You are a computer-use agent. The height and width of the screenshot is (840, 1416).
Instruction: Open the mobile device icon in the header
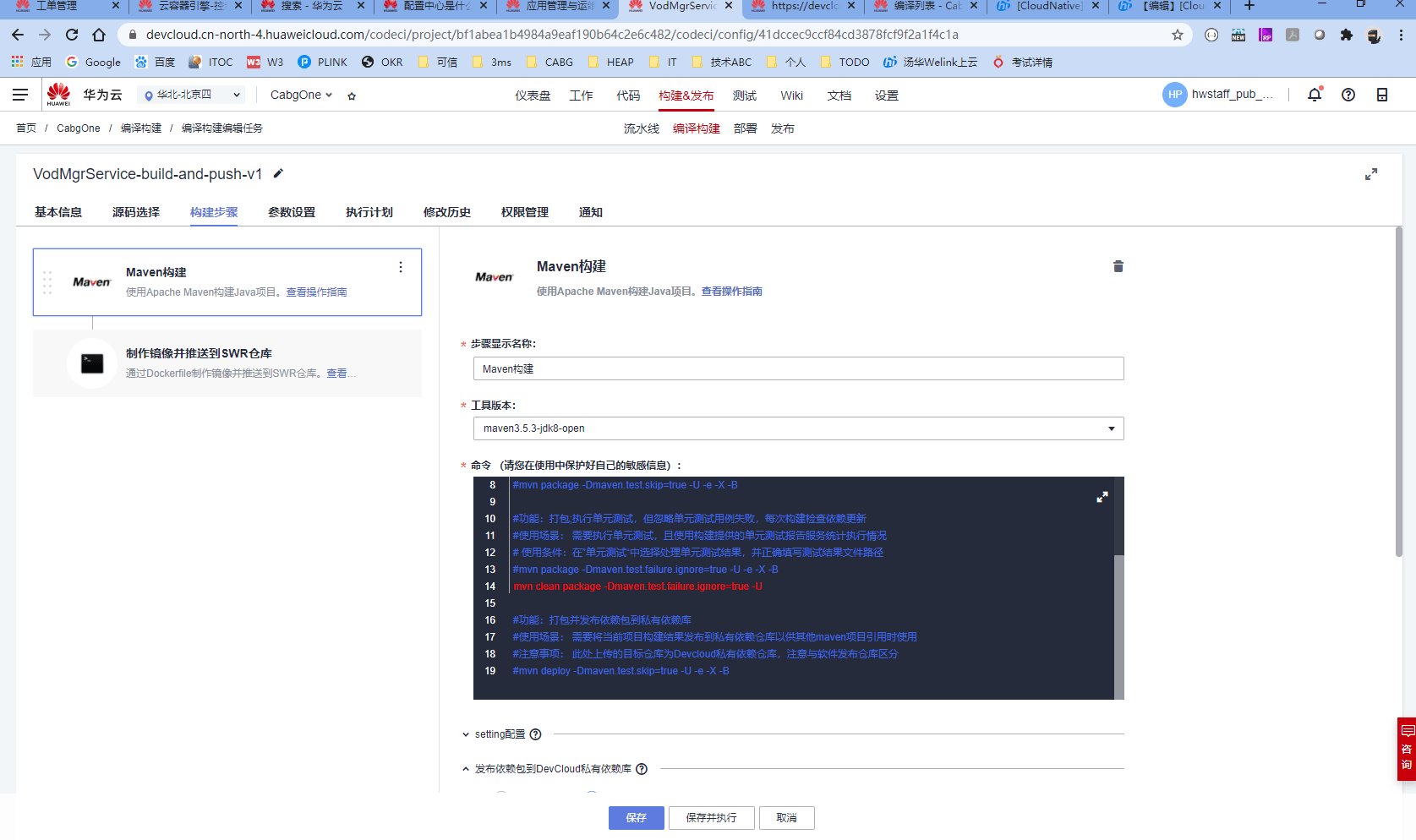click(x=1382, y=95)
